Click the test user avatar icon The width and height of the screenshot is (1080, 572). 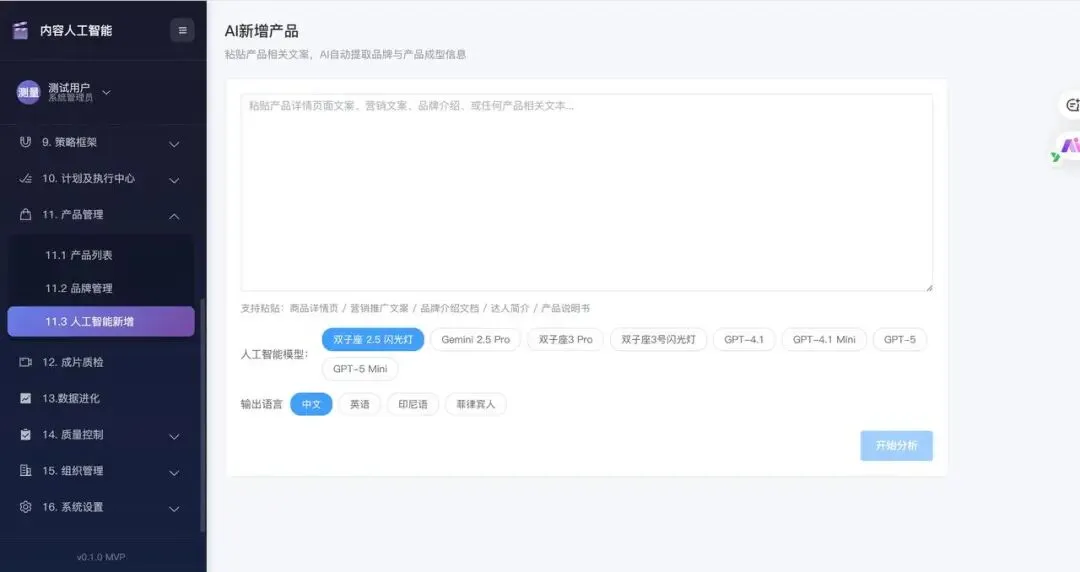28,92
